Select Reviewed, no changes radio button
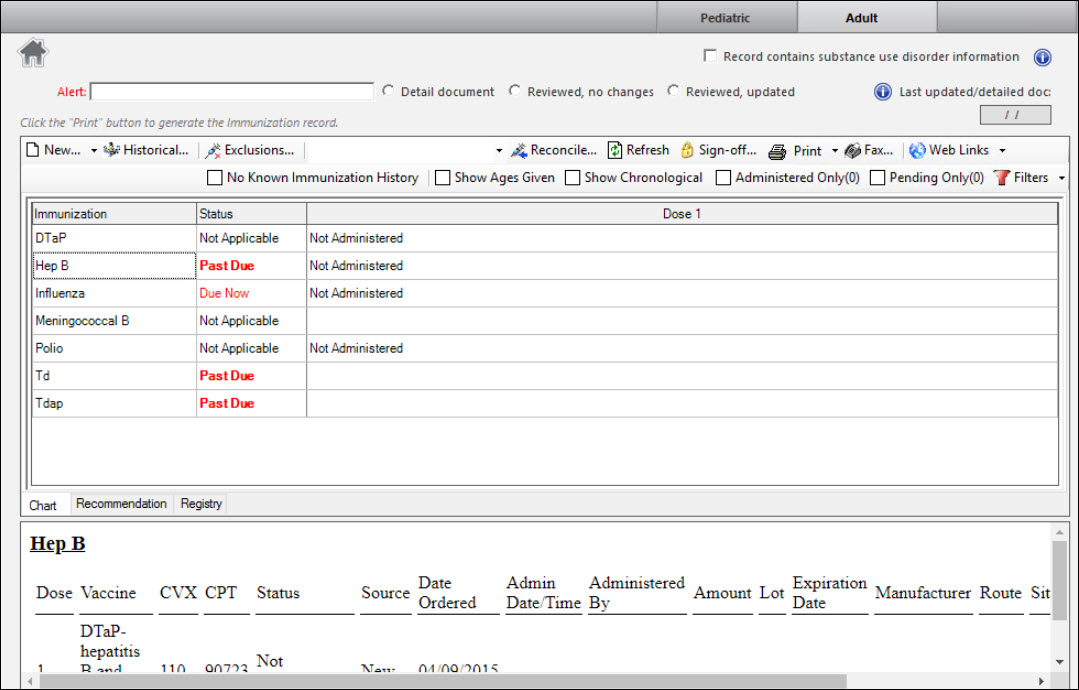 515,91
